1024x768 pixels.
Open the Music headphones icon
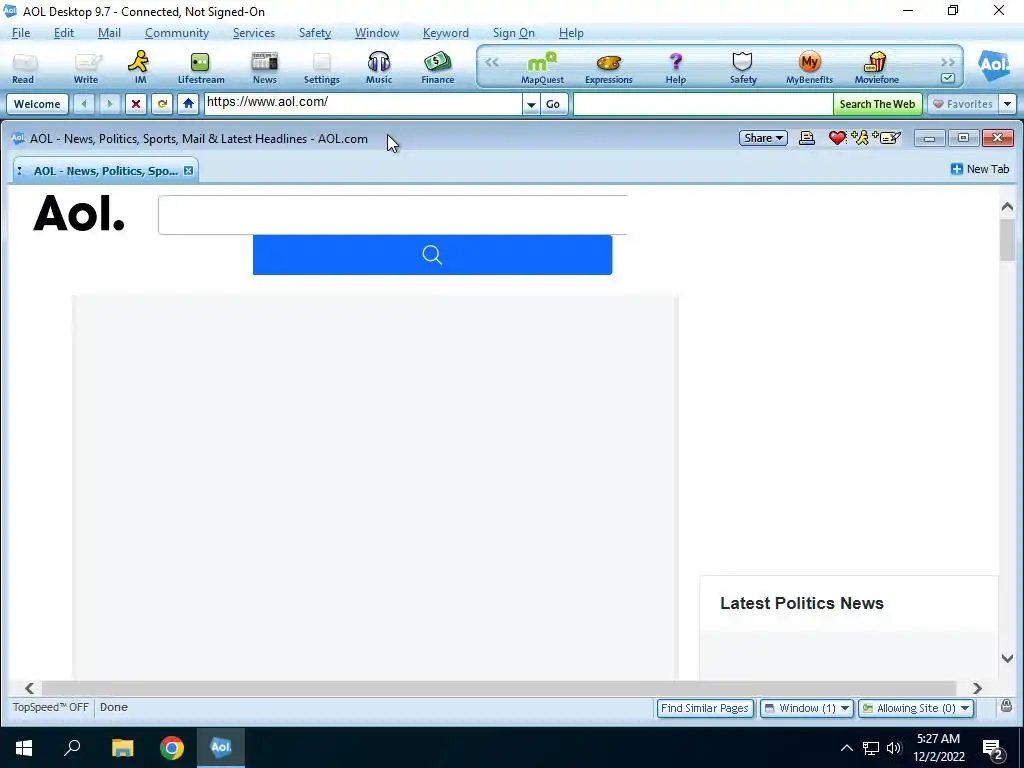click(x=379, y=68)
